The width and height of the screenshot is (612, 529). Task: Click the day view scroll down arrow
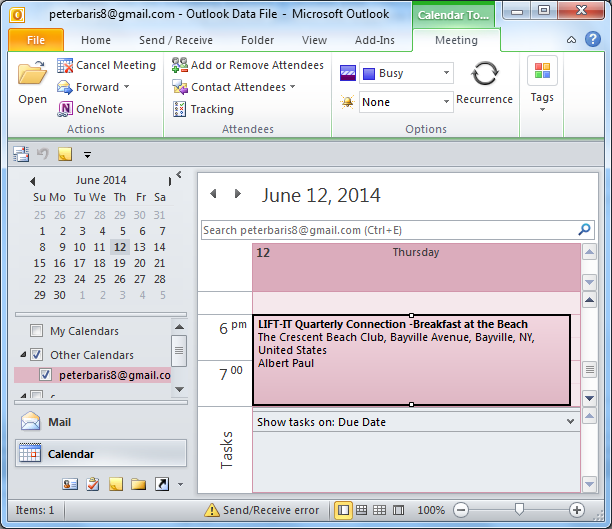pos(589,399)
